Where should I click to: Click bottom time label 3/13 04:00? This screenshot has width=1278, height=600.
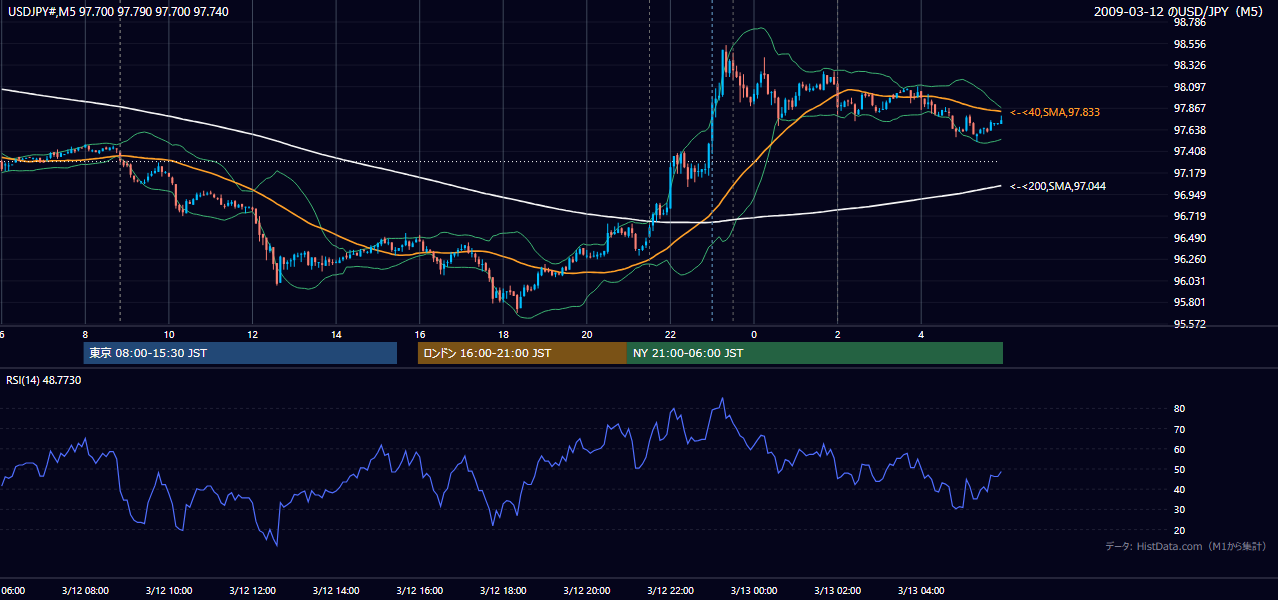coord(920,590)
